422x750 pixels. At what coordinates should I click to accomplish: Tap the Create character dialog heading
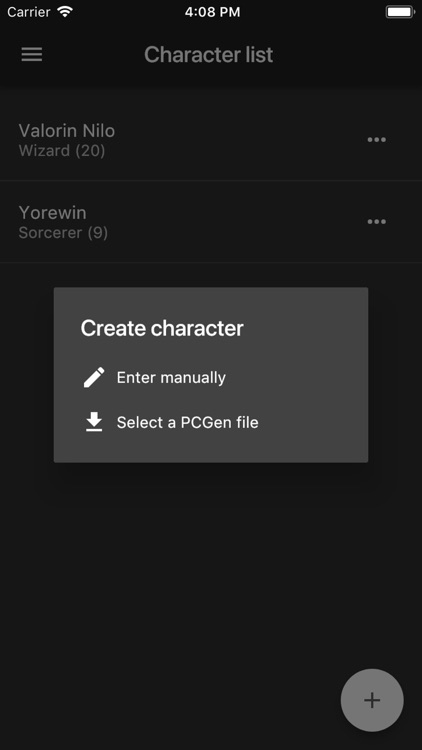(162, 329)
